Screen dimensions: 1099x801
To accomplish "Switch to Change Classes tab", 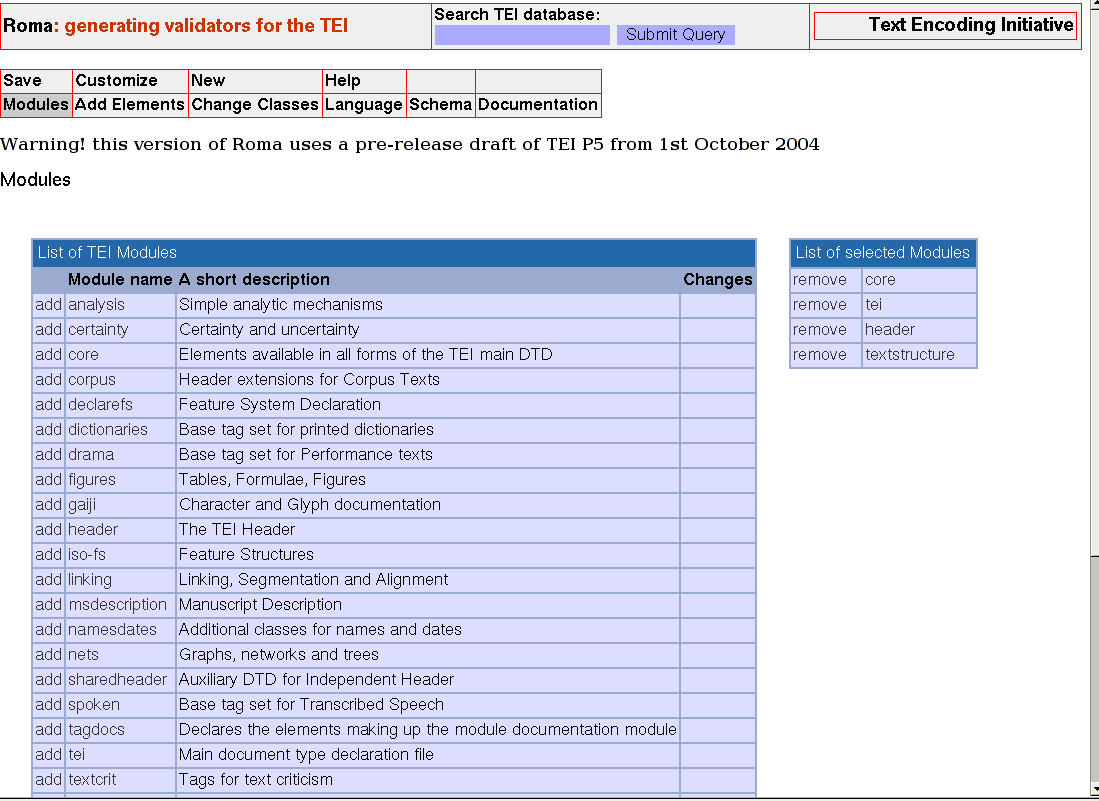I will click(x=255, y=105).
